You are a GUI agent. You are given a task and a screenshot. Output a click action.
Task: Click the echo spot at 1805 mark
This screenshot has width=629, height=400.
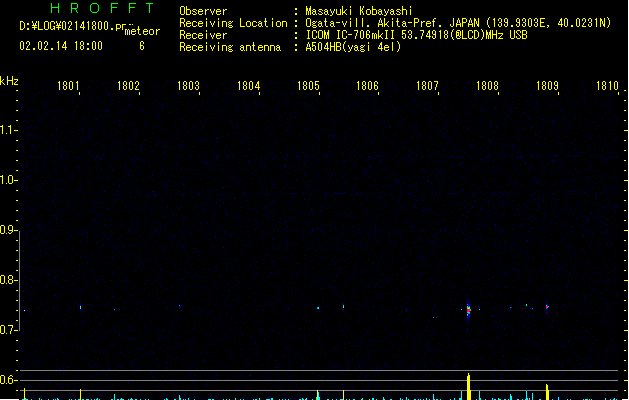coord(318,308)
